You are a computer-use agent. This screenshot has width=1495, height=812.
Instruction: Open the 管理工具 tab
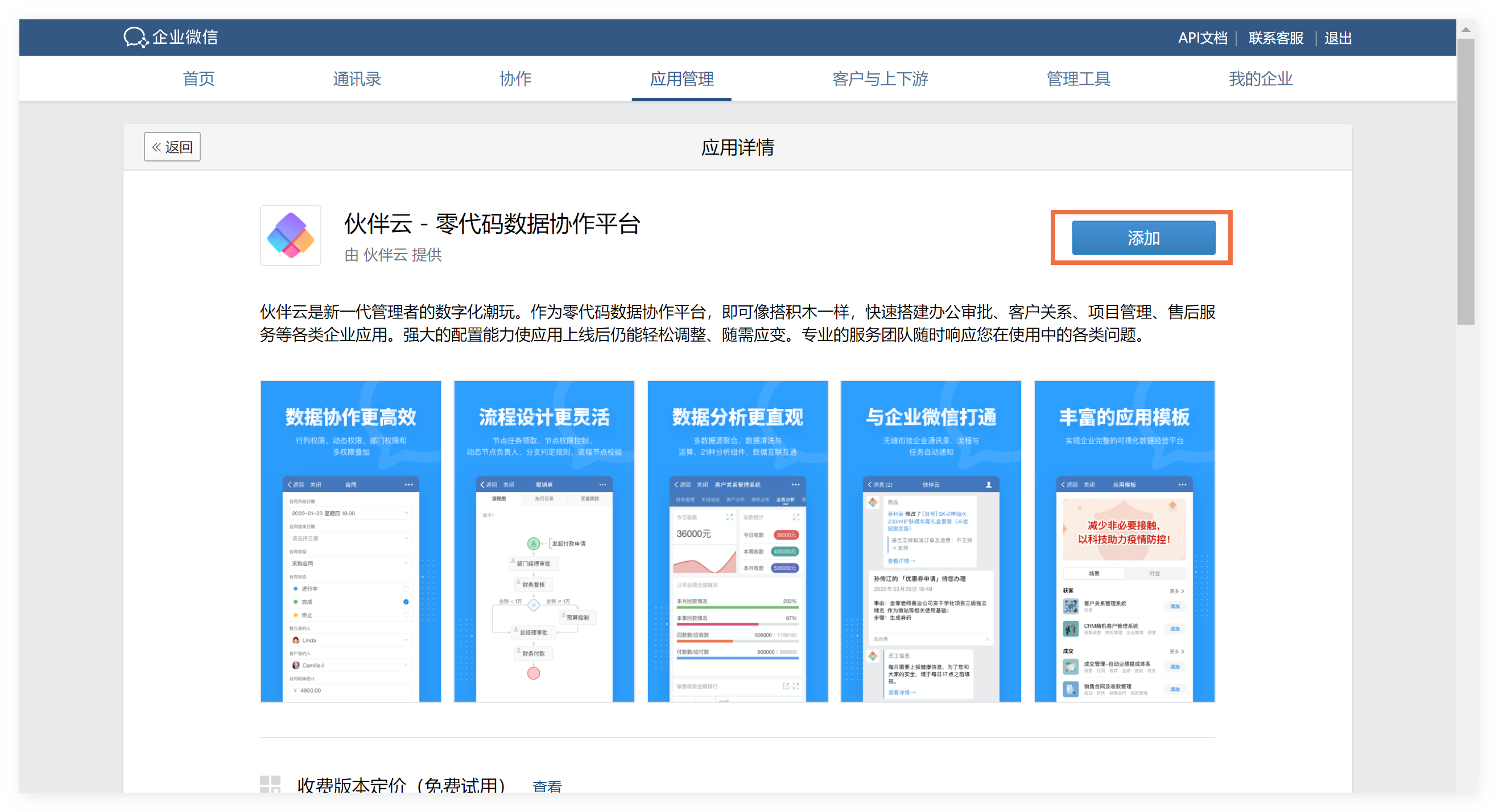point(1079,79)
